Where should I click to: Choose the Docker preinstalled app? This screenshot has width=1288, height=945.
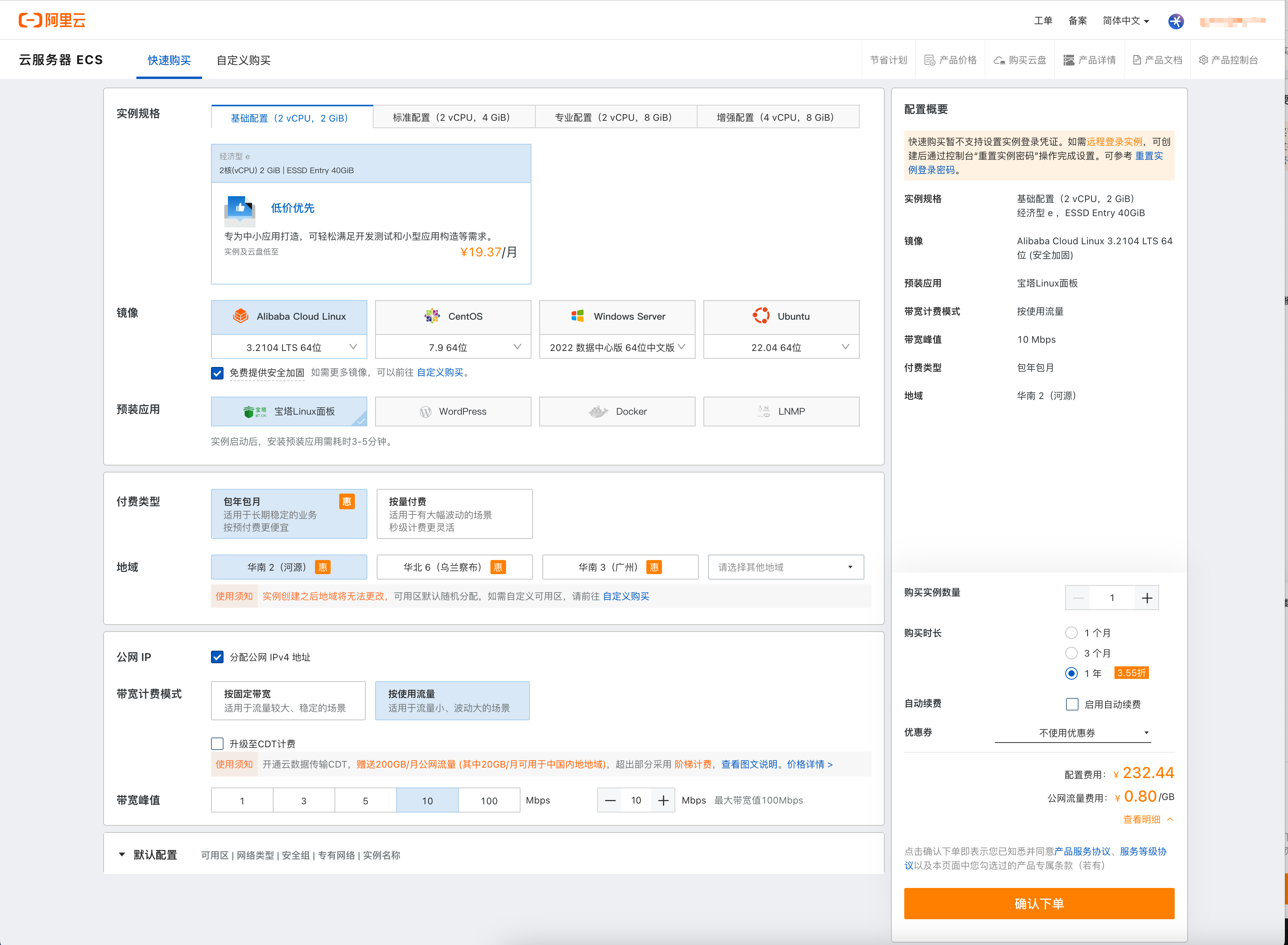[617, 411]
